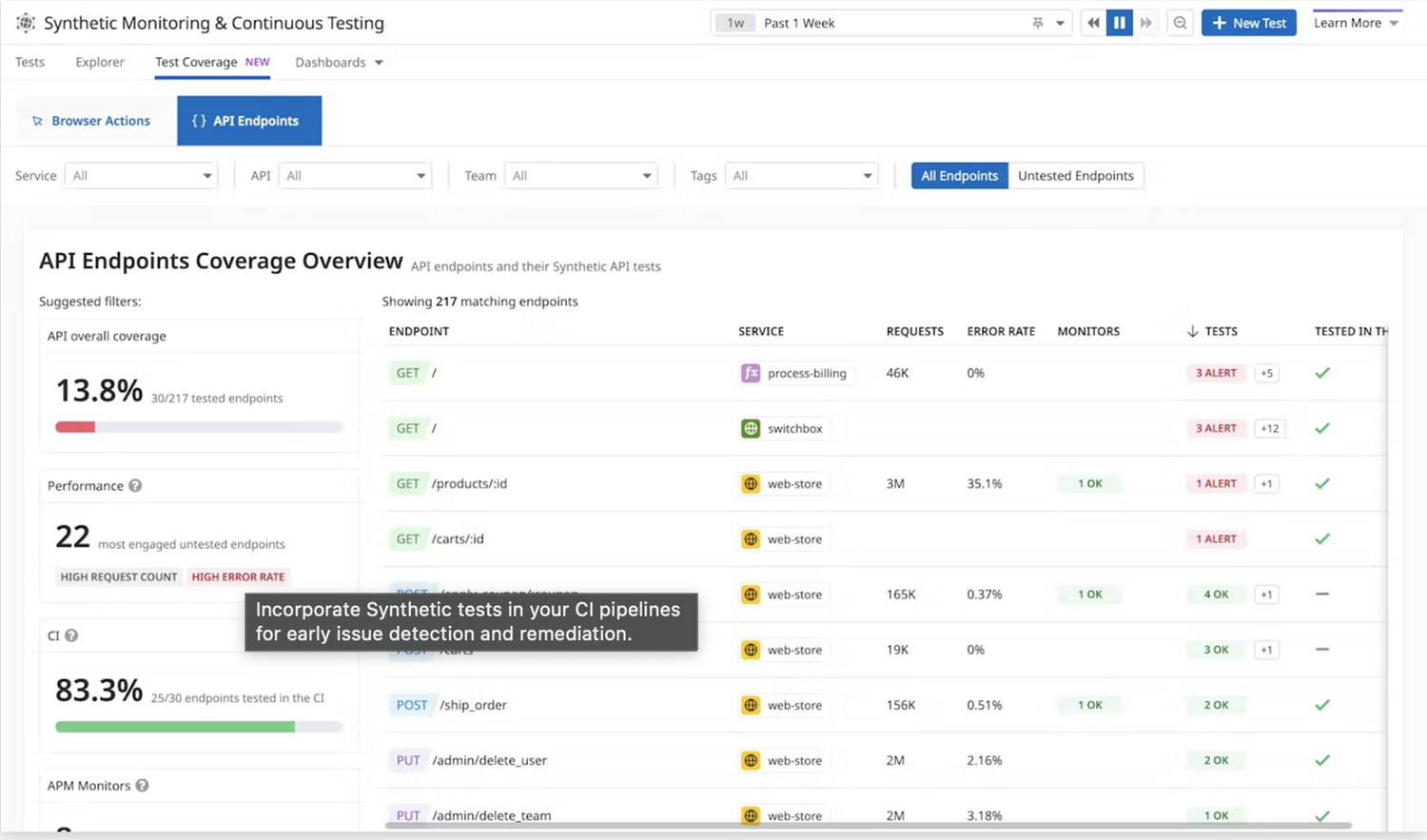Screen dimensions: 1427x840
Task: Pause the live time range updates
Action: (1120, 23)
